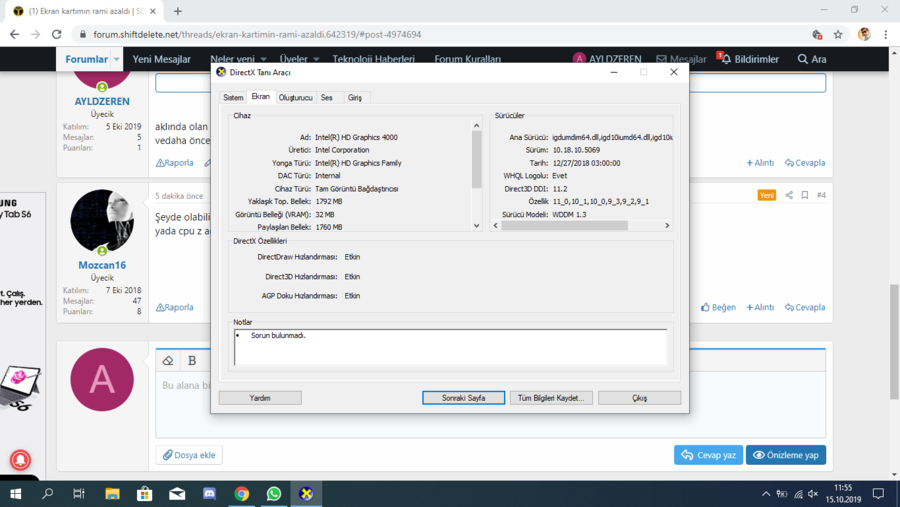Click the share icon on post #4
This screenshot has width=900, height=507.
pyautogui.click(x=789, y=195)
